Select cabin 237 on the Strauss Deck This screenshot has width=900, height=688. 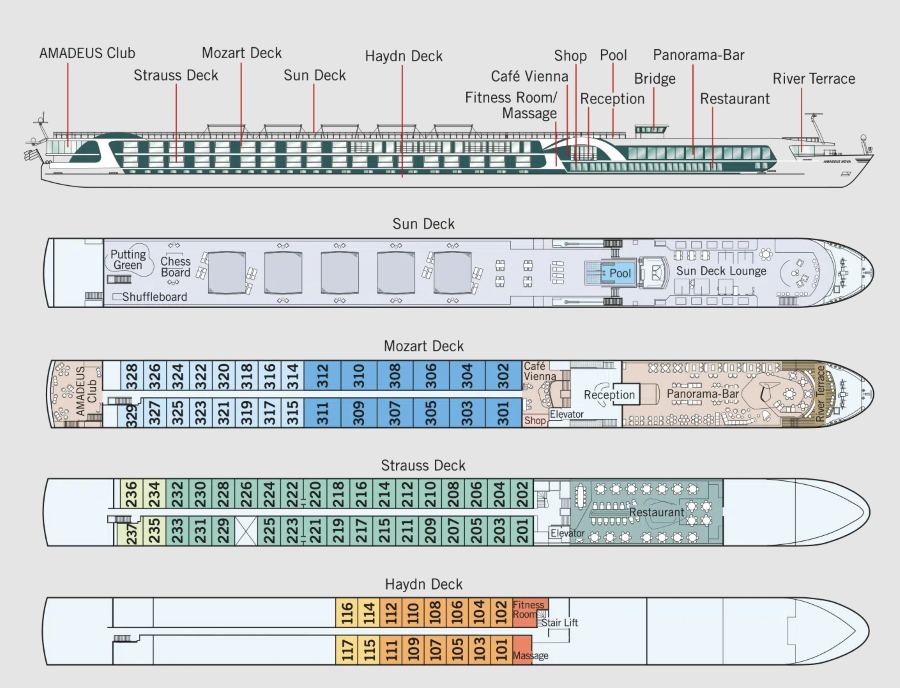[x=131, y=533]
